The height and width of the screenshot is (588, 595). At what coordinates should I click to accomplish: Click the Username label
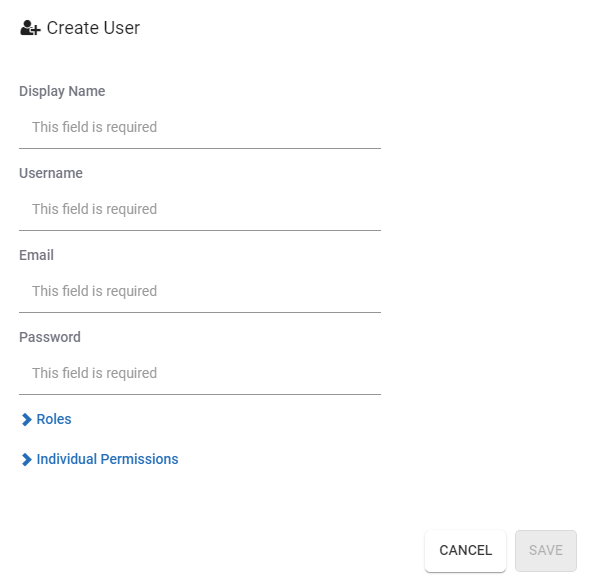tap(51, 173)
